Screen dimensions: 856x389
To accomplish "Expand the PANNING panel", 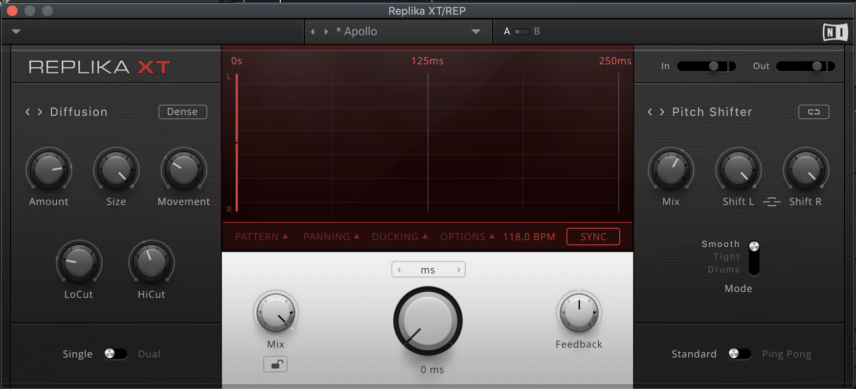I will coord(331,237).
